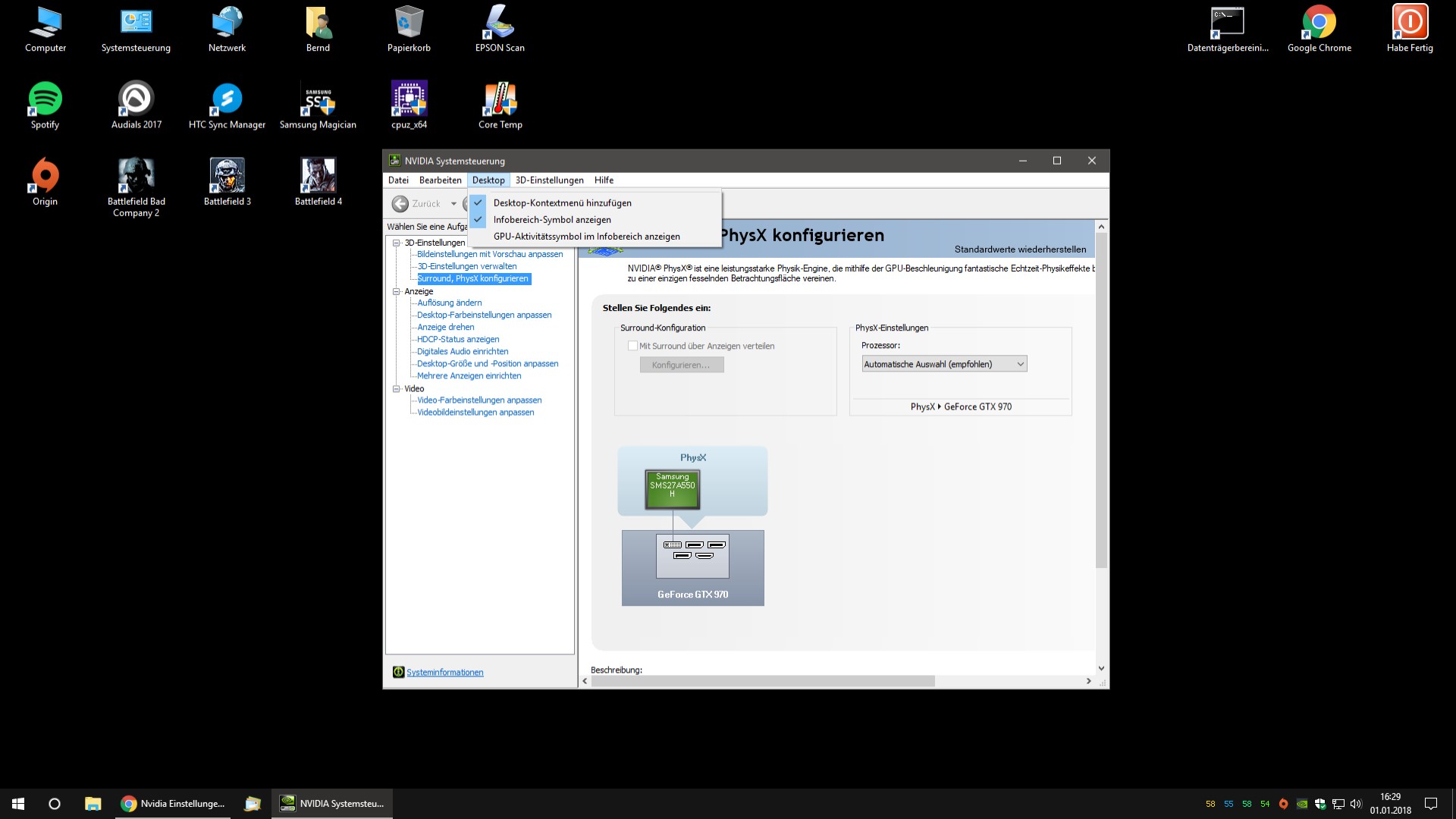The height and width of the screenshot is (819, 1456).
Task: Click the horizontal scrollbar at panel bottom
Action: coord(762,681)
